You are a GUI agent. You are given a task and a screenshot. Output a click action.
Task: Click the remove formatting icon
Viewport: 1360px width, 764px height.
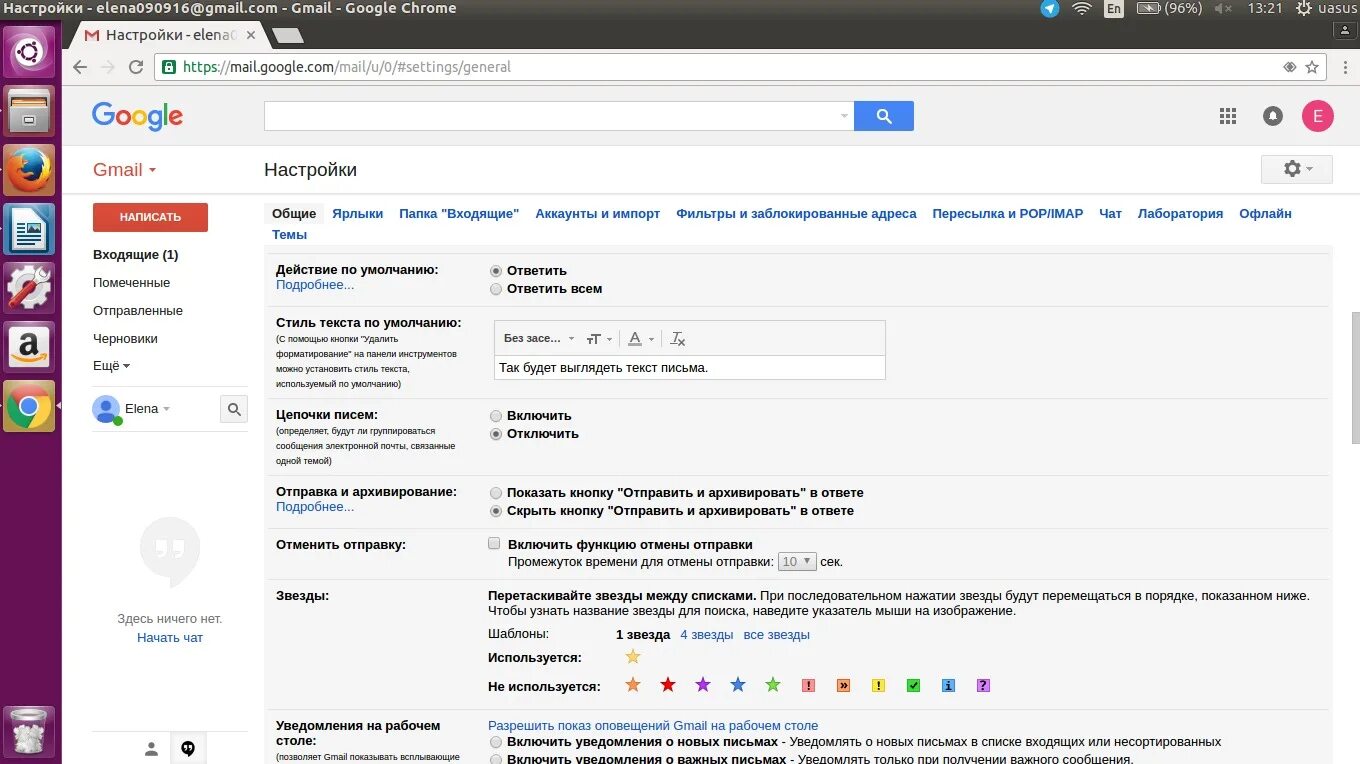(x=678, y=339)
